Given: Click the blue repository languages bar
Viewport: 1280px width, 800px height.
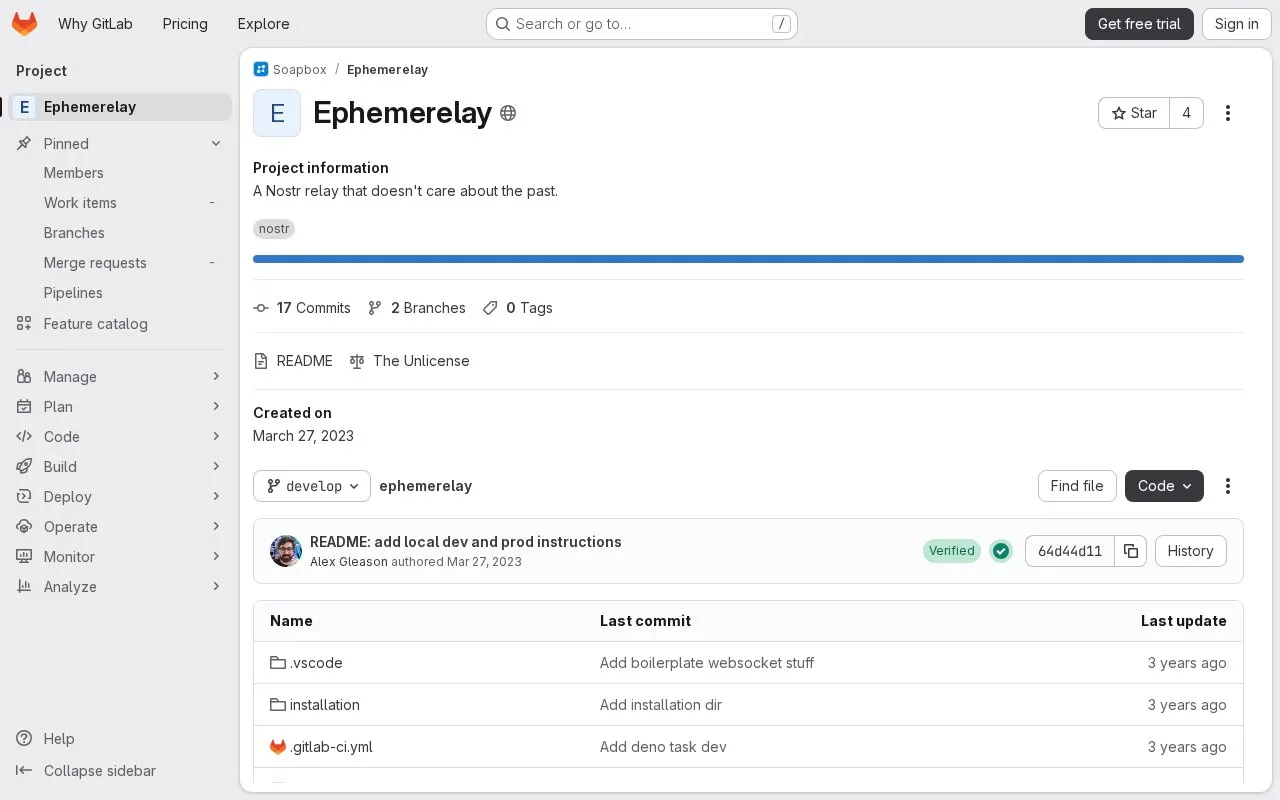Looking at the screenshot, I should pyautogui.click(x=748, y=259).
